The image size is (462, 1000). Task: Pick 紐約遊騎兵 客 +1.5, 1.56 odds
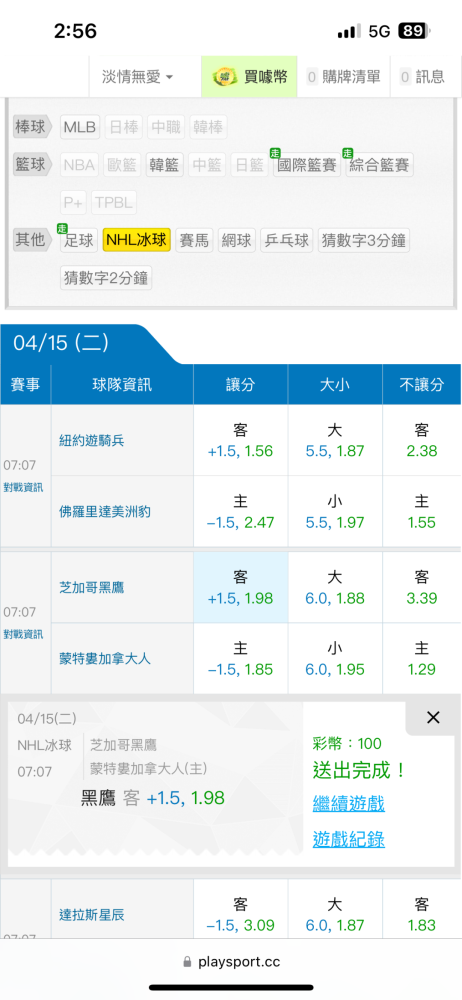(x=241, y=440)
